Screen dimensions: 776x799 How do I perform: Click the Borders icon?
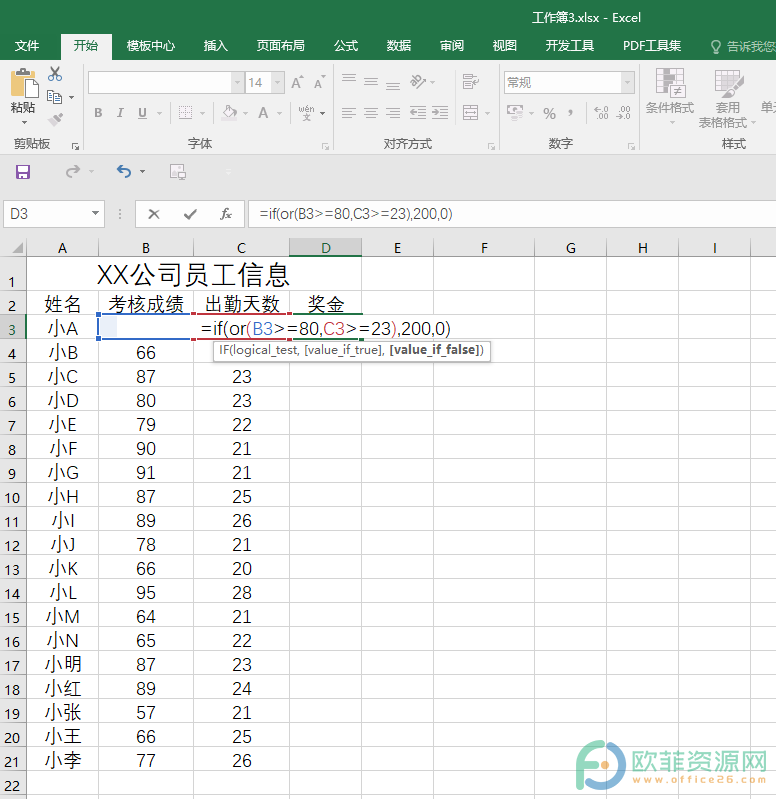(x=185, y=113)
